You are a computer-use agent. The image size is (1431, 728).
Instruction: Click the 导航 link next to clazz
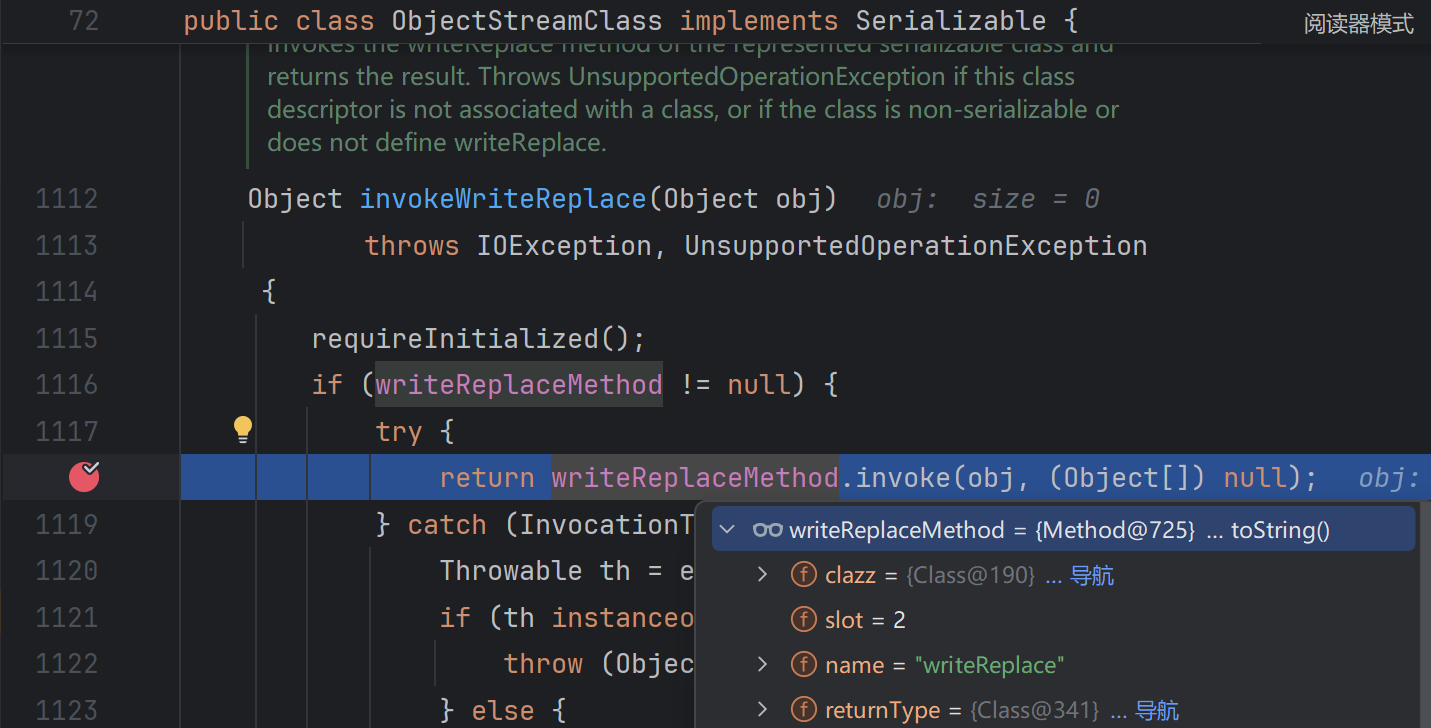[x=1091, y=576]
